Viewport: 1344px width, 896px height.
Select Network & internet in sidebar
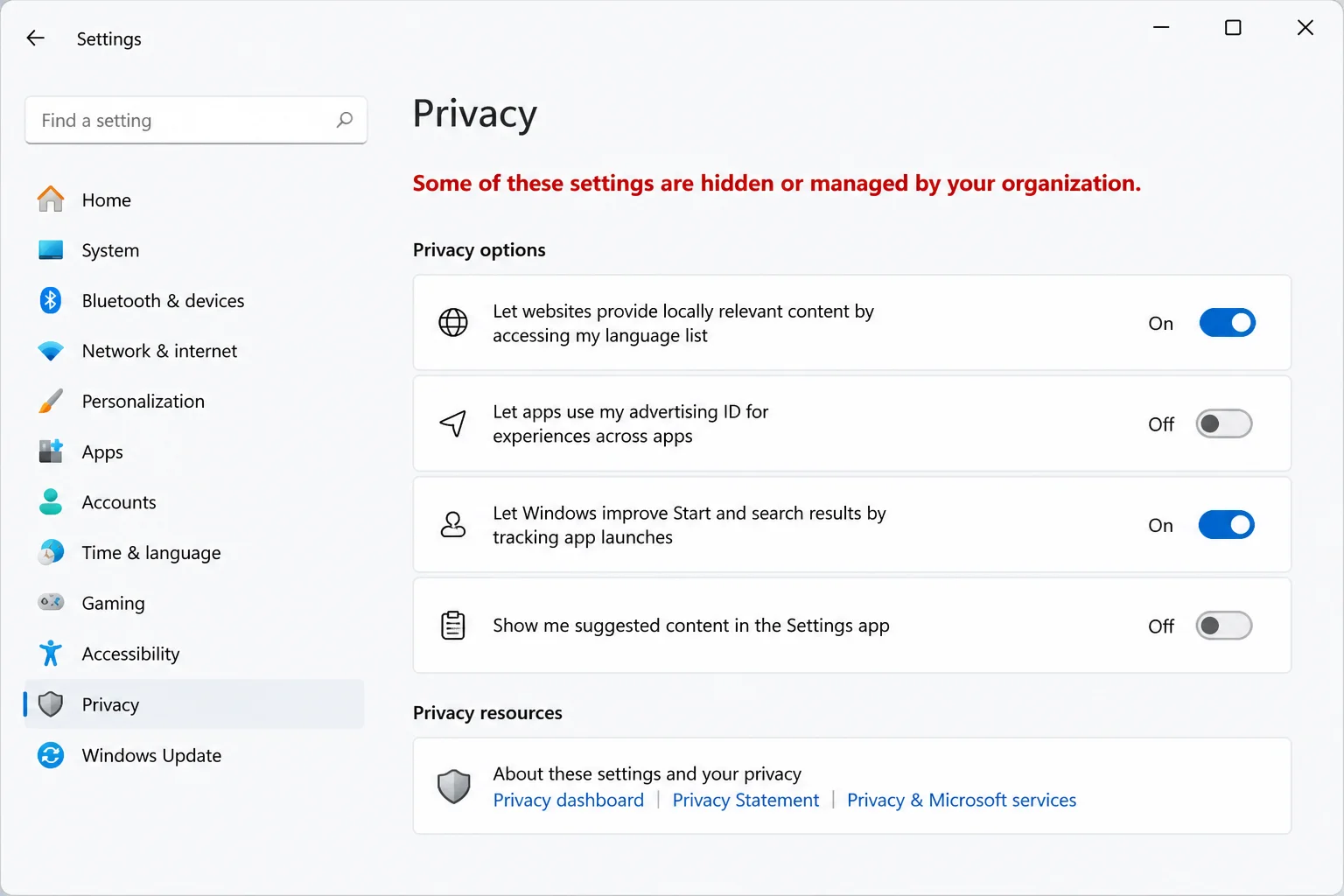194,351
